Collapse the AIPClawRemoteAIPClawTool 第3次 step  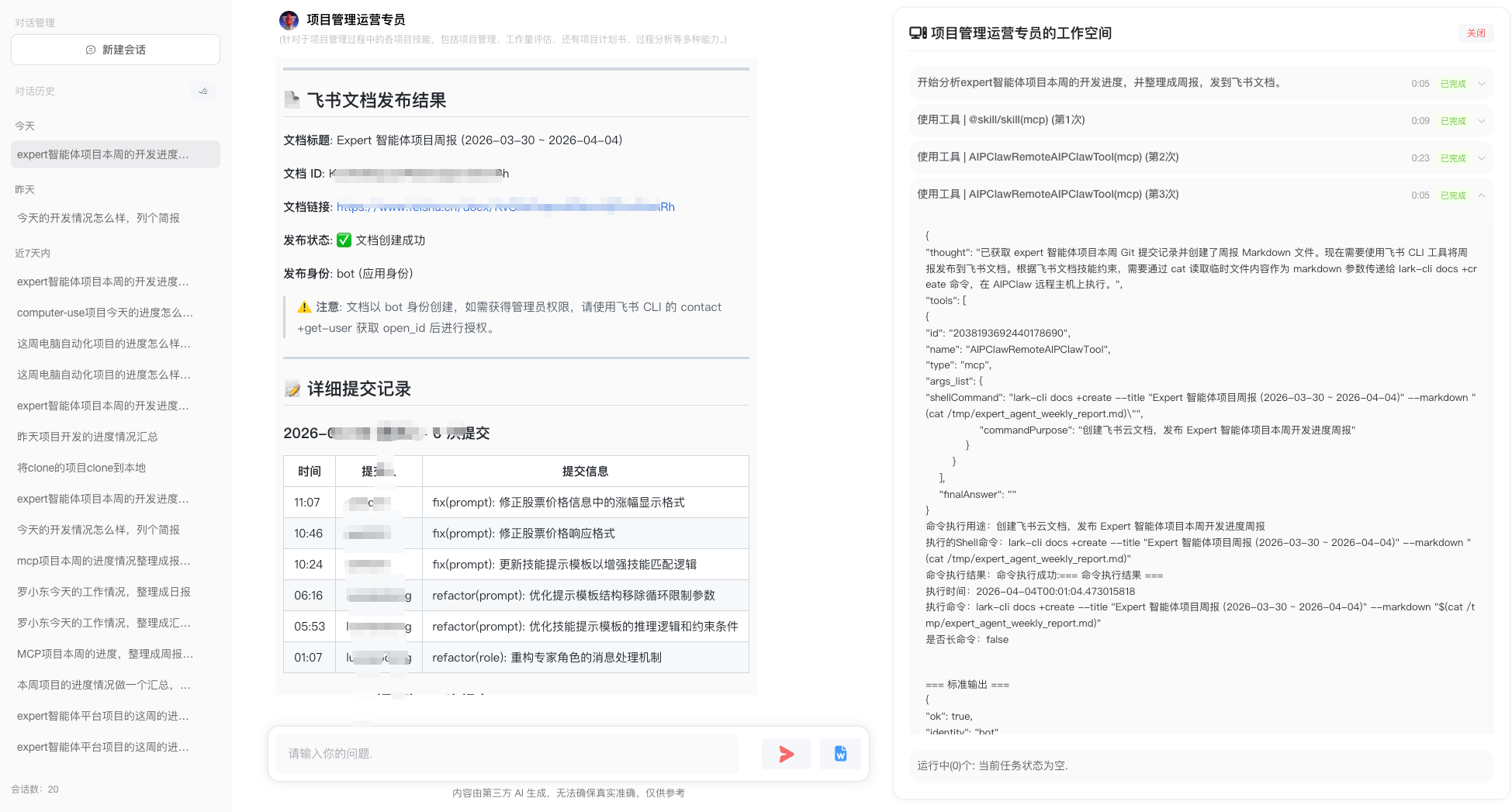(x=1481, y=195)
